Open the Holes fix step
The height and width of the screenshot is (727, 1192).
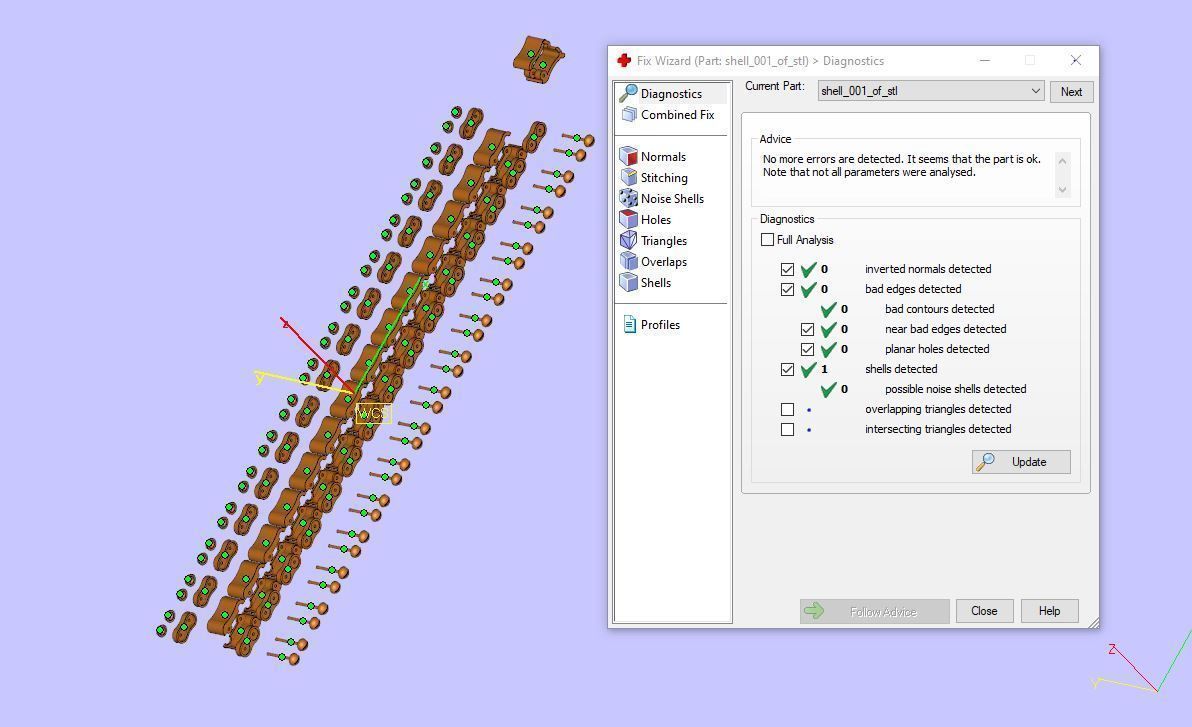point(655,220)
